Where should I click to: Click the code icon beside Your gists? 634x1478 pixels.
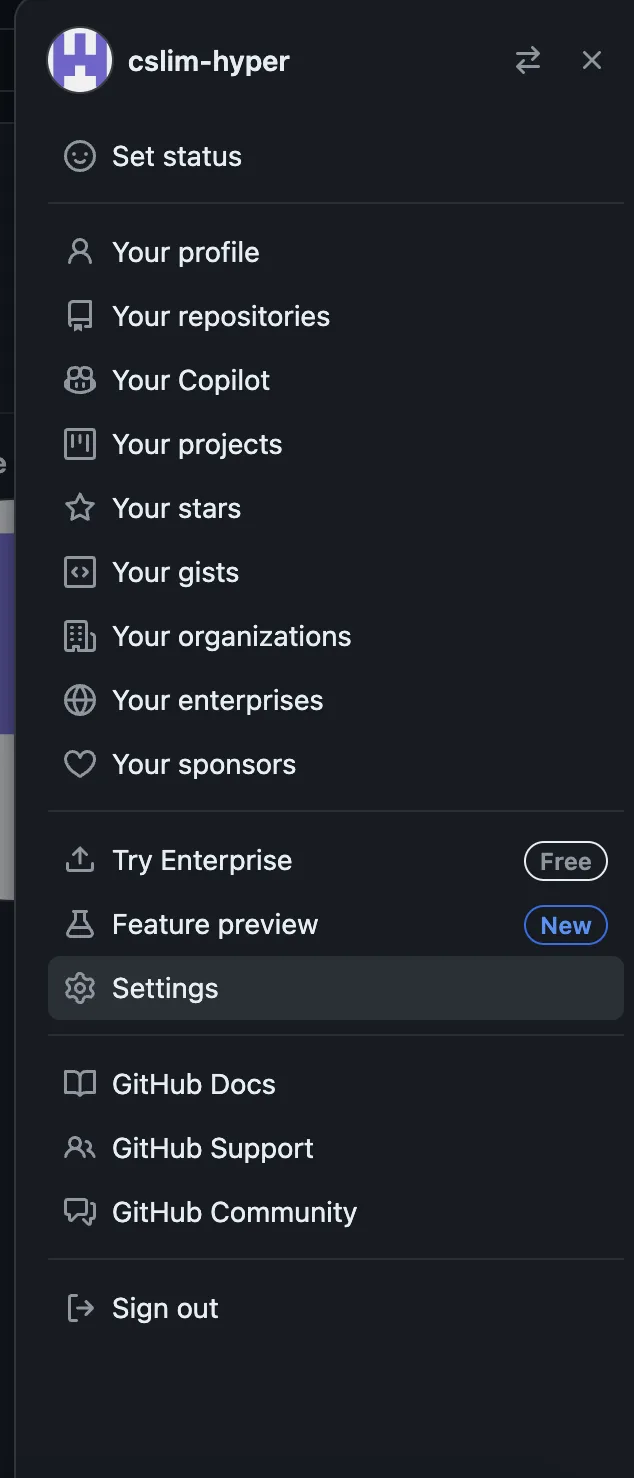tap(80, 572)
